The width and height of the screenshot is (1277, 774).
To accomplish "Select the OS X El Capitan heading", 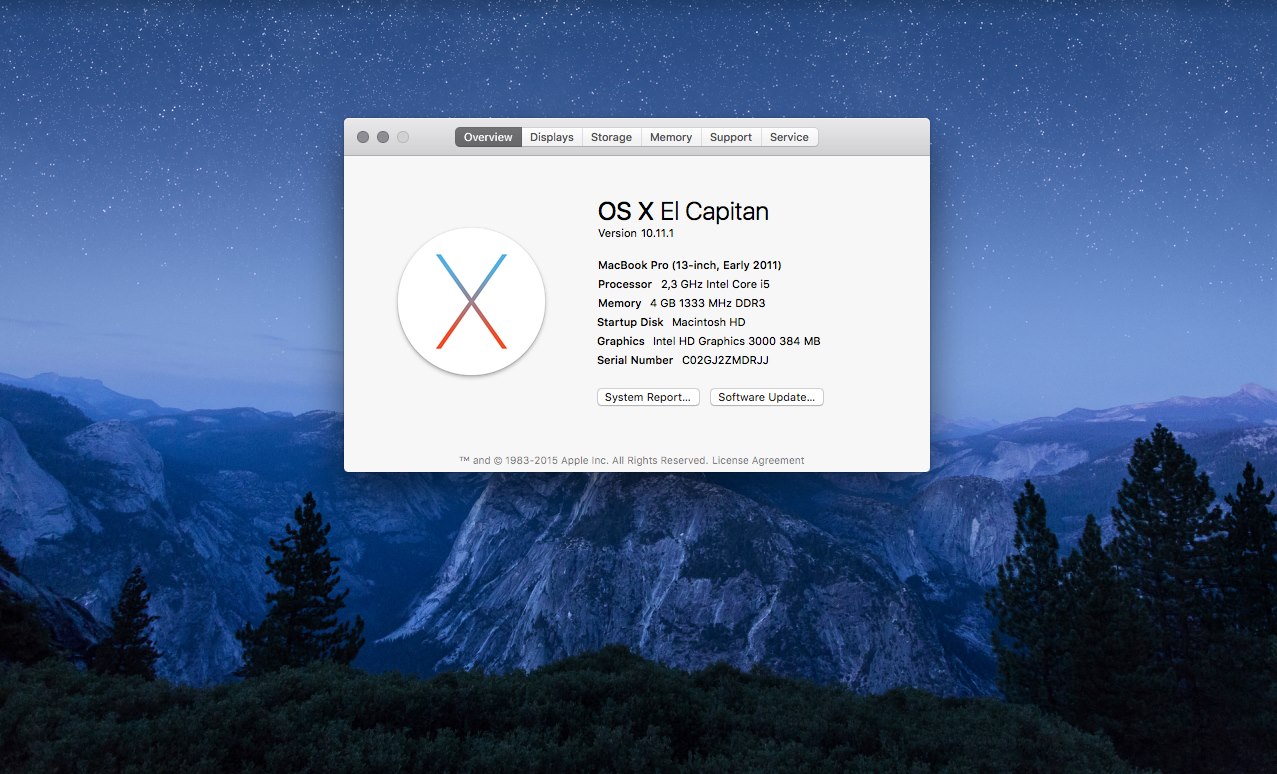I will pyautogui.click(x=683, y=211).
